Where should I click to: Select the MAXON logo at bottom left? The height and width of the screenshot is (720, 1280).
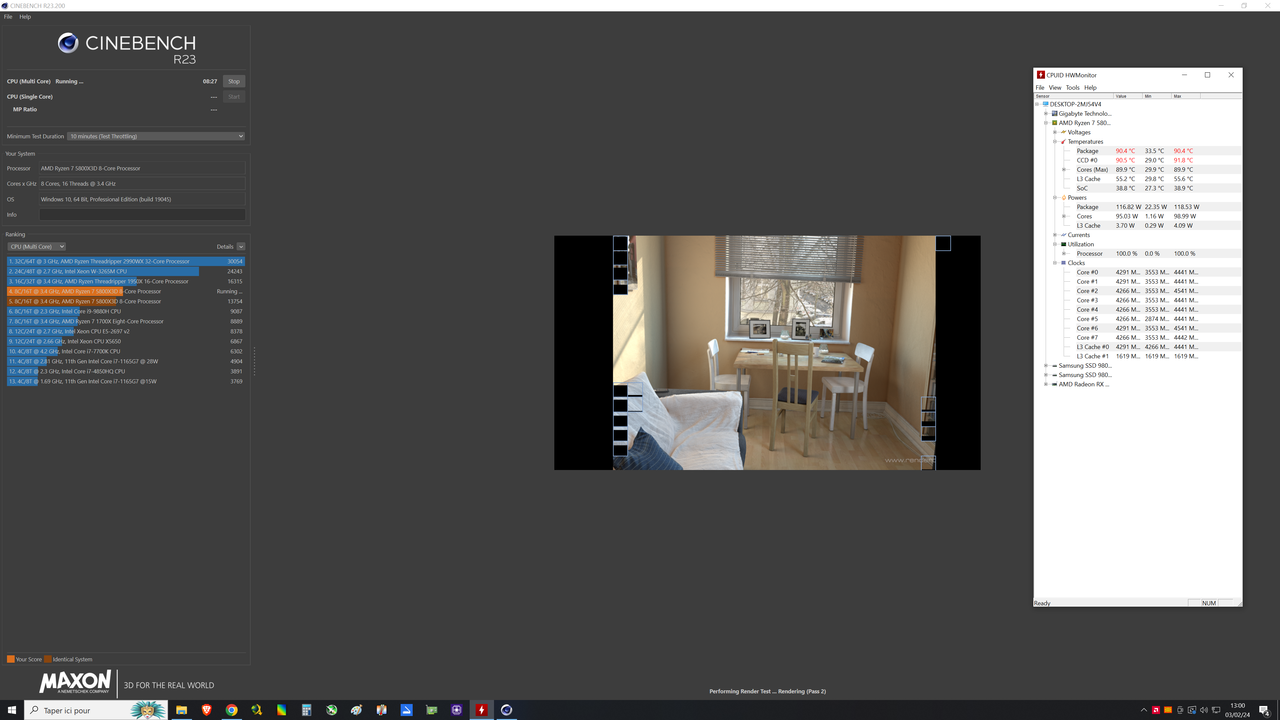point(77,682)
